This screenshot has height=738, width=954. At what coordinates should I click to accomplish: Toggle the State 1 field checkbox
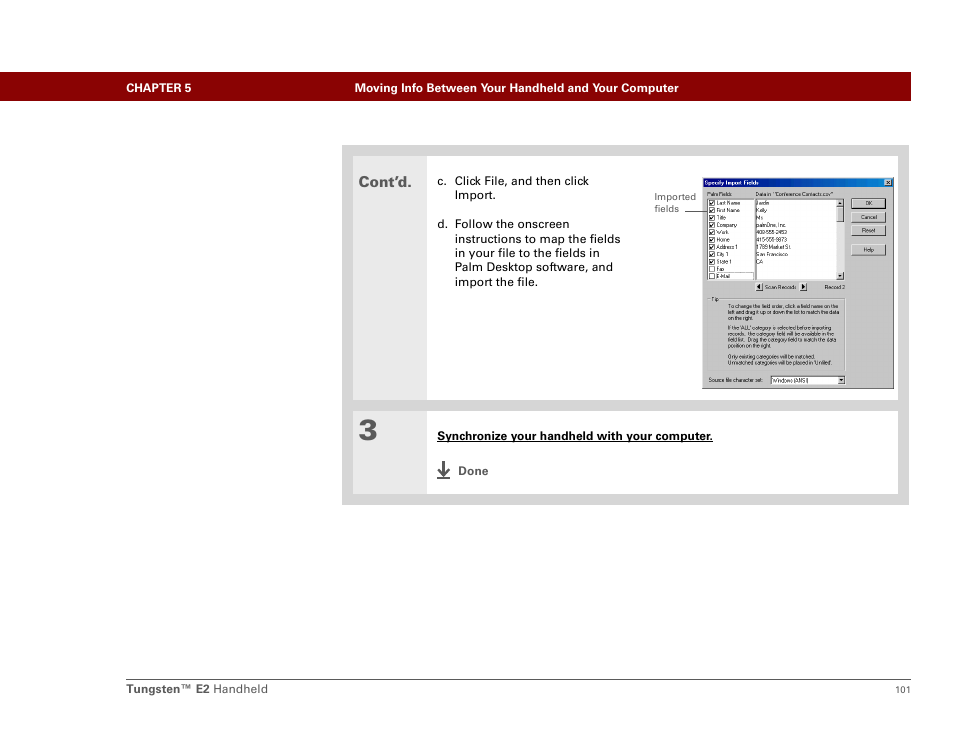coord(712,262)
